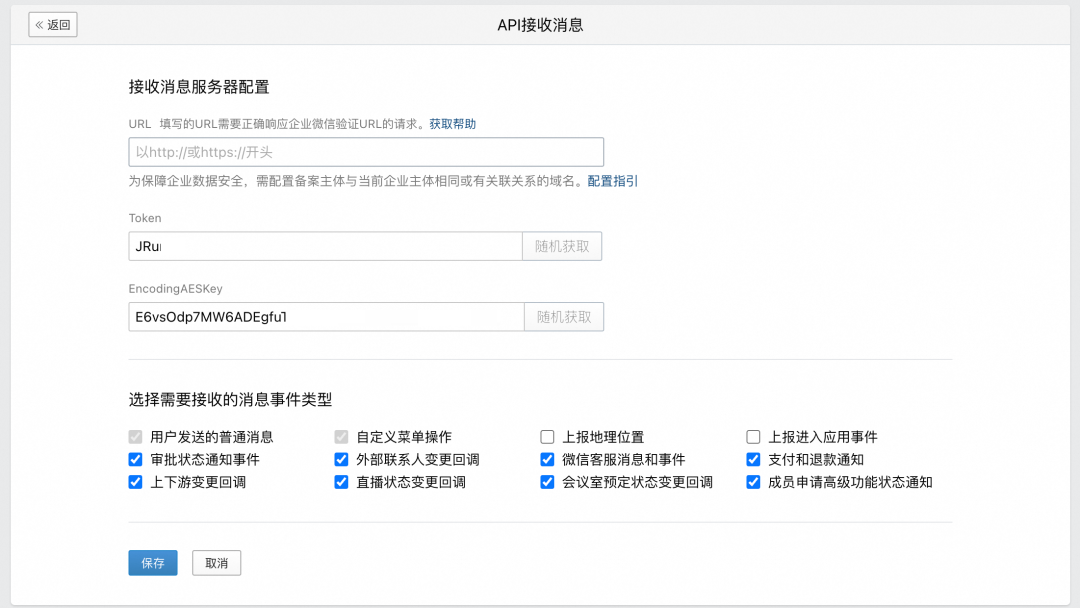The height and width of the screenshot is (608, 1080).
Task: Uncheck 审批状态通知事件
Action: pyautogui.click(x=136, y=459)
